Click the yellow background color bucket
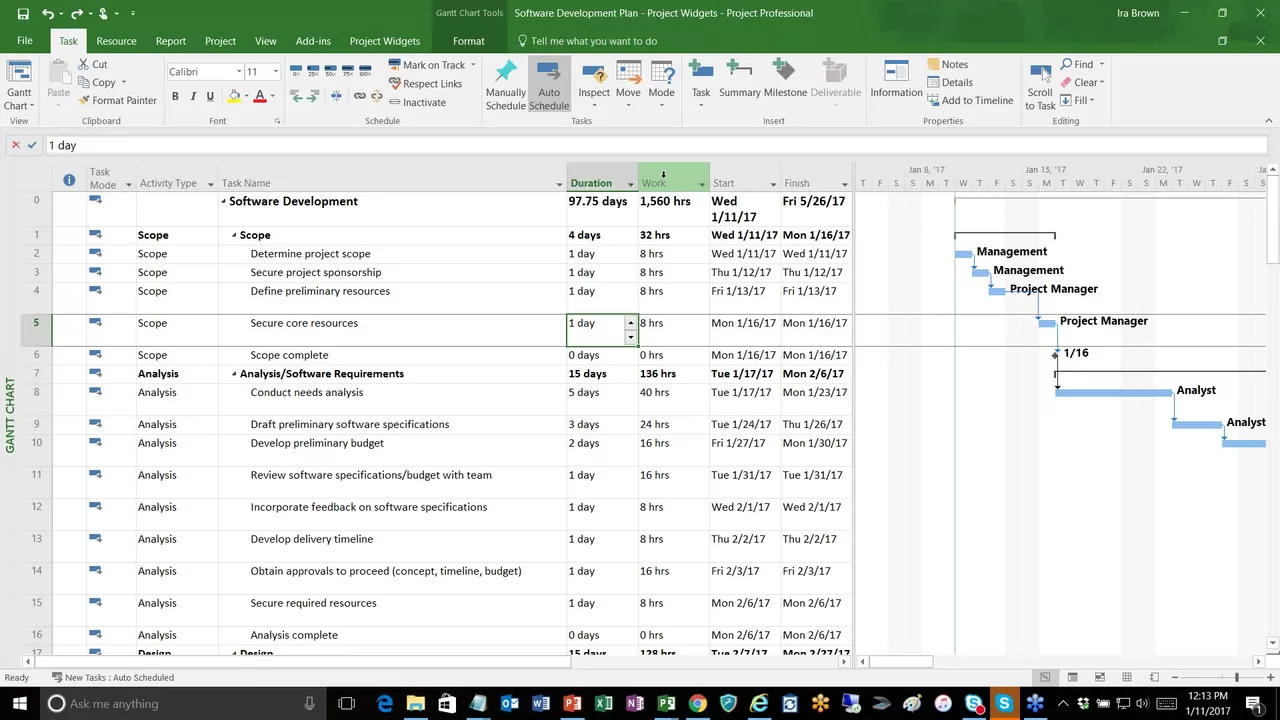 pos(234,96)
